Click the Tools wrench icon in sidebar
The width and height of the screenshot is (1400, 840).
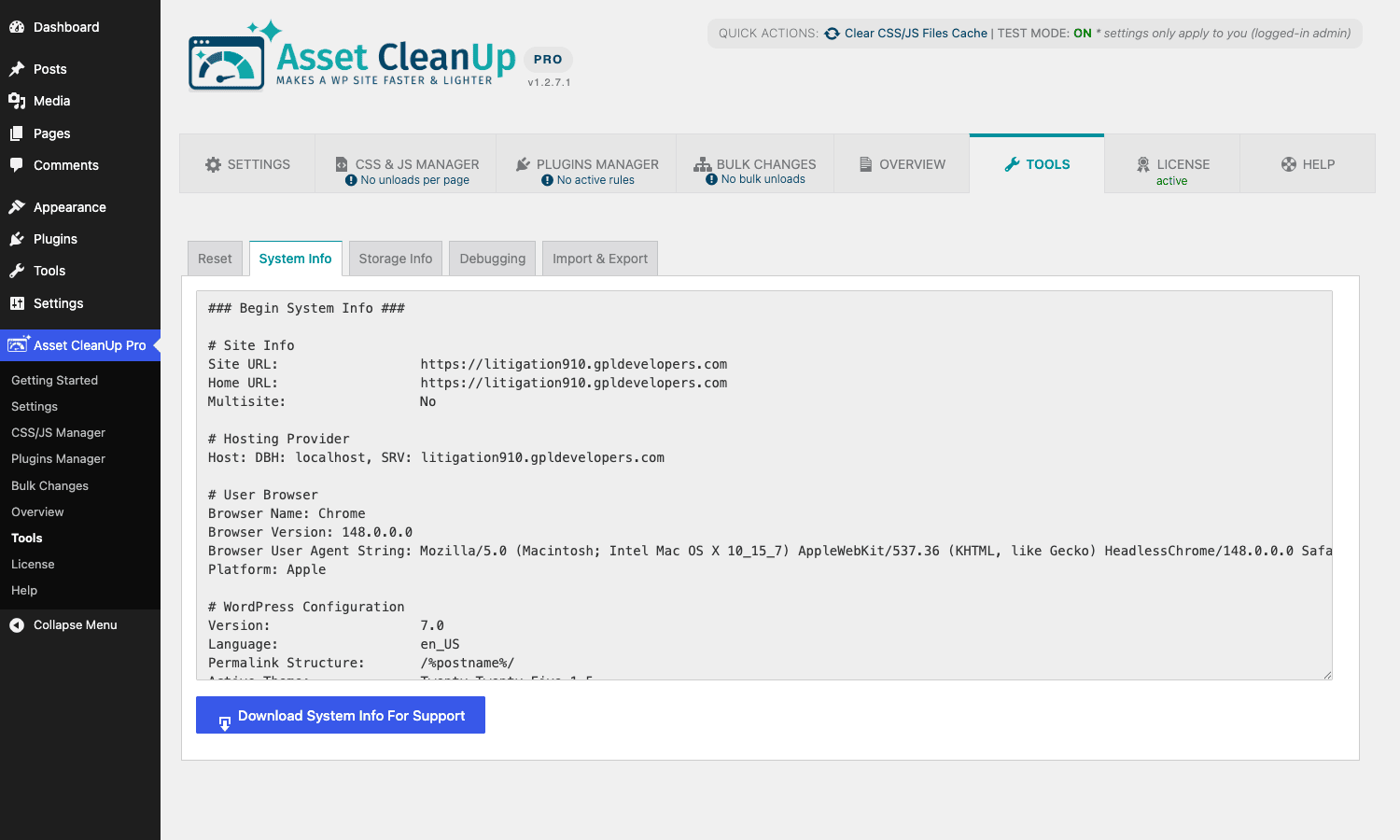[17, 271]
